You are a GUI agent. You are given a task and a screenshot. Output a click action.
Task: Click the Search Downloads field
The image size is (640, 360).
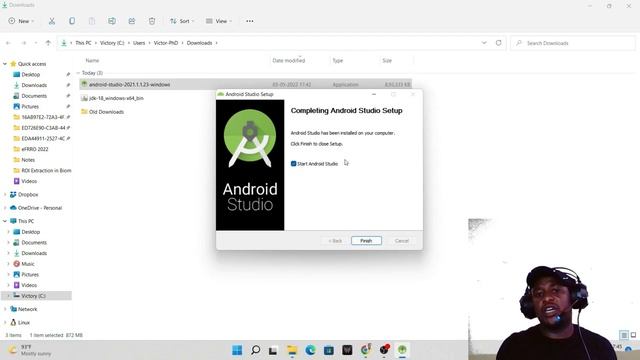(573, 43)
